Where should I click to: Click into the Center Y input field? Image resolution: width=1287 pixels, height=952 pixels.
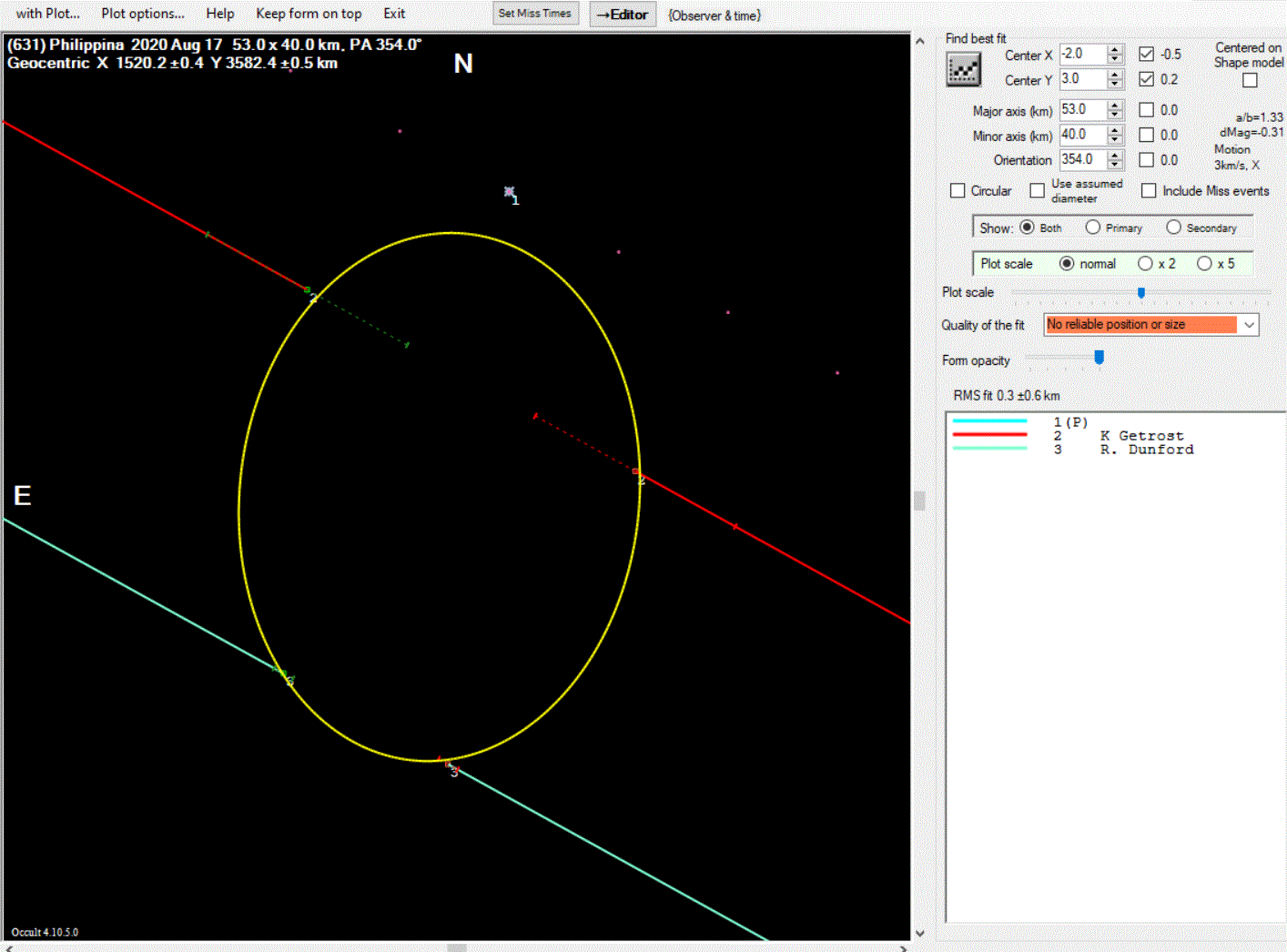1082,79
